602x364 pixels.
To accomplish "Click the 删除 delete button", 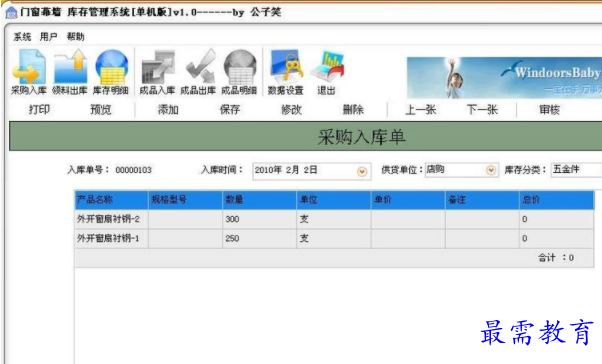I will 353,110.
